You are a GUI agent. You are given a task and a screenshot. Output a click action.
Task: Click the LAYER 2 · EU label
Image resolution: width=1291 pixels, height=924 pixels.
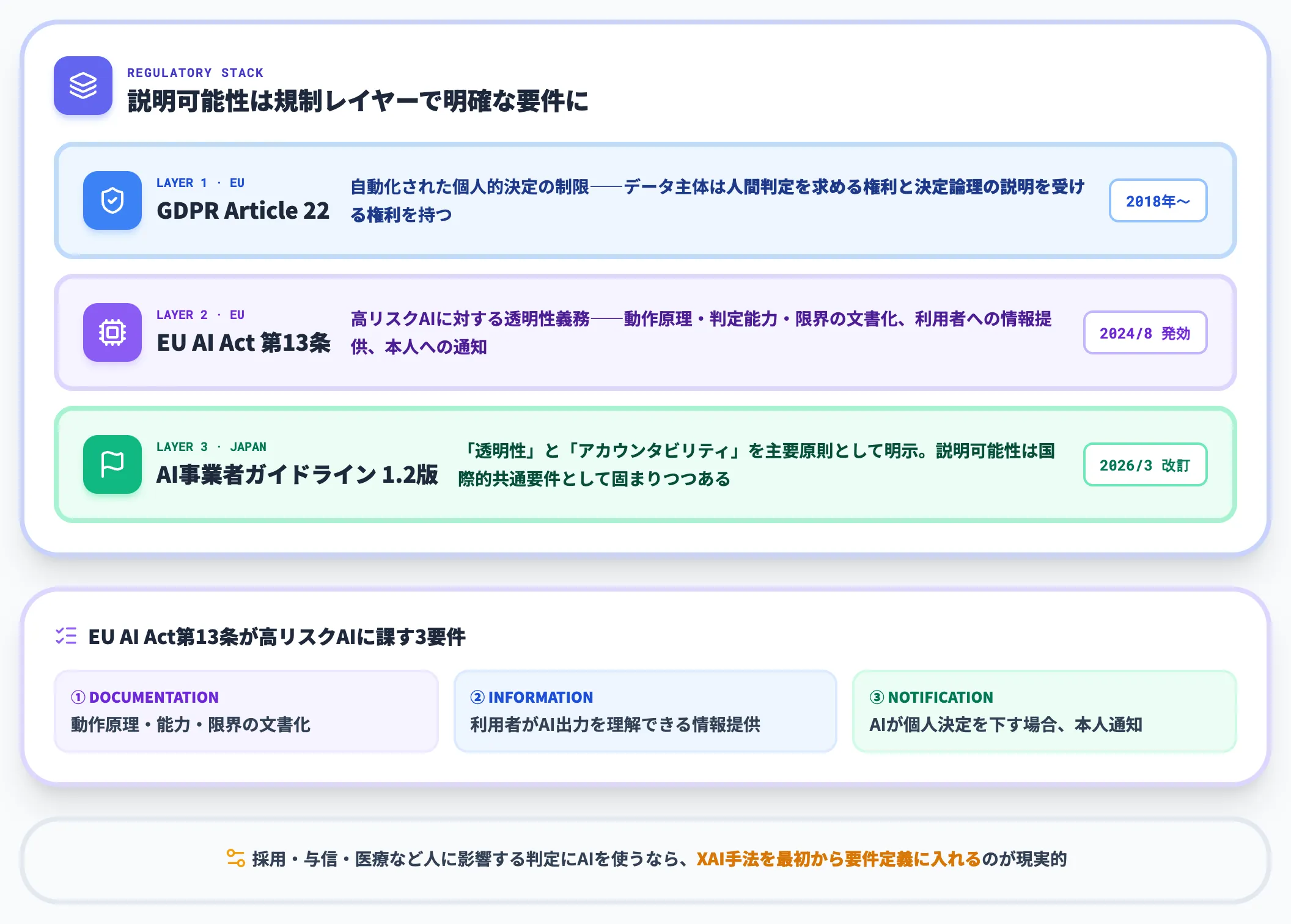coord(200,315)
